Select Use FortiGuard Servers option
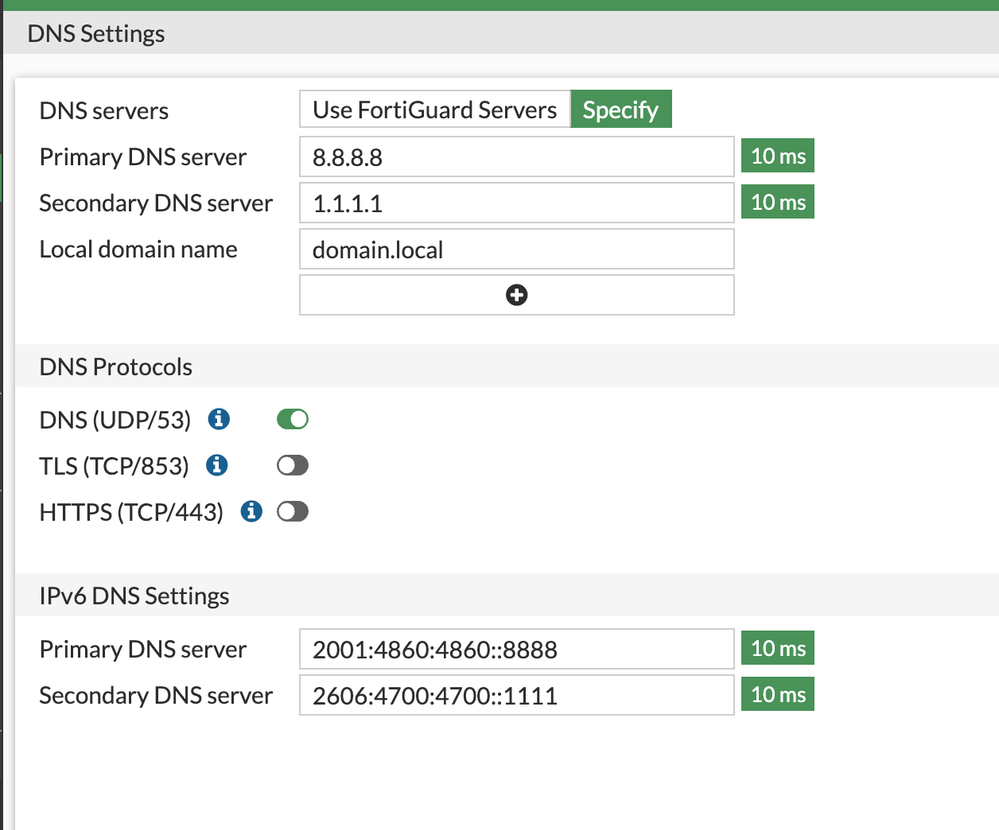The width and height of the screenshot is (999, 830). pyautogui.click(x=434, y=109)
